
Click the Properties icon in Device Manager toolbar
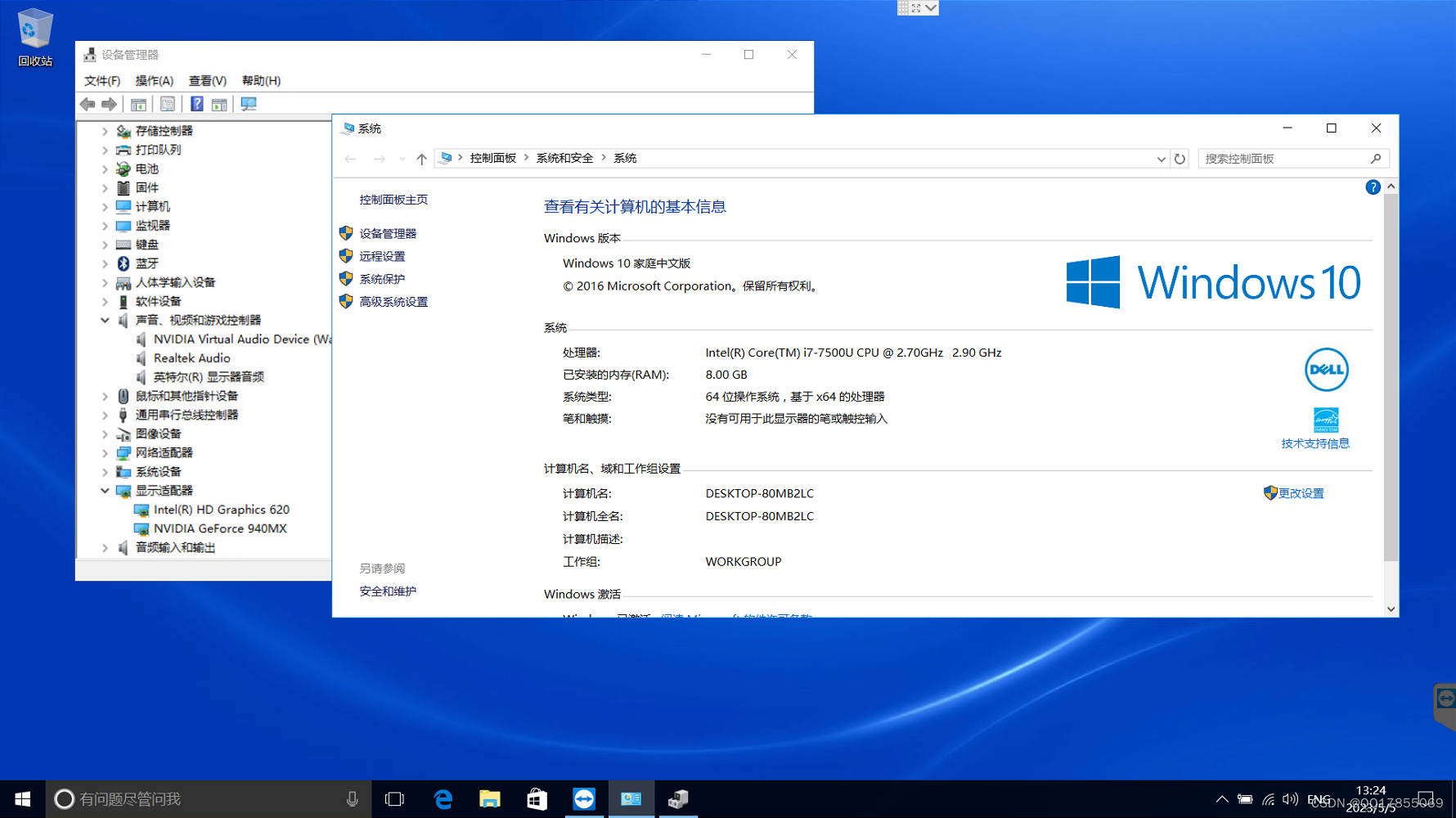(168, 104)
